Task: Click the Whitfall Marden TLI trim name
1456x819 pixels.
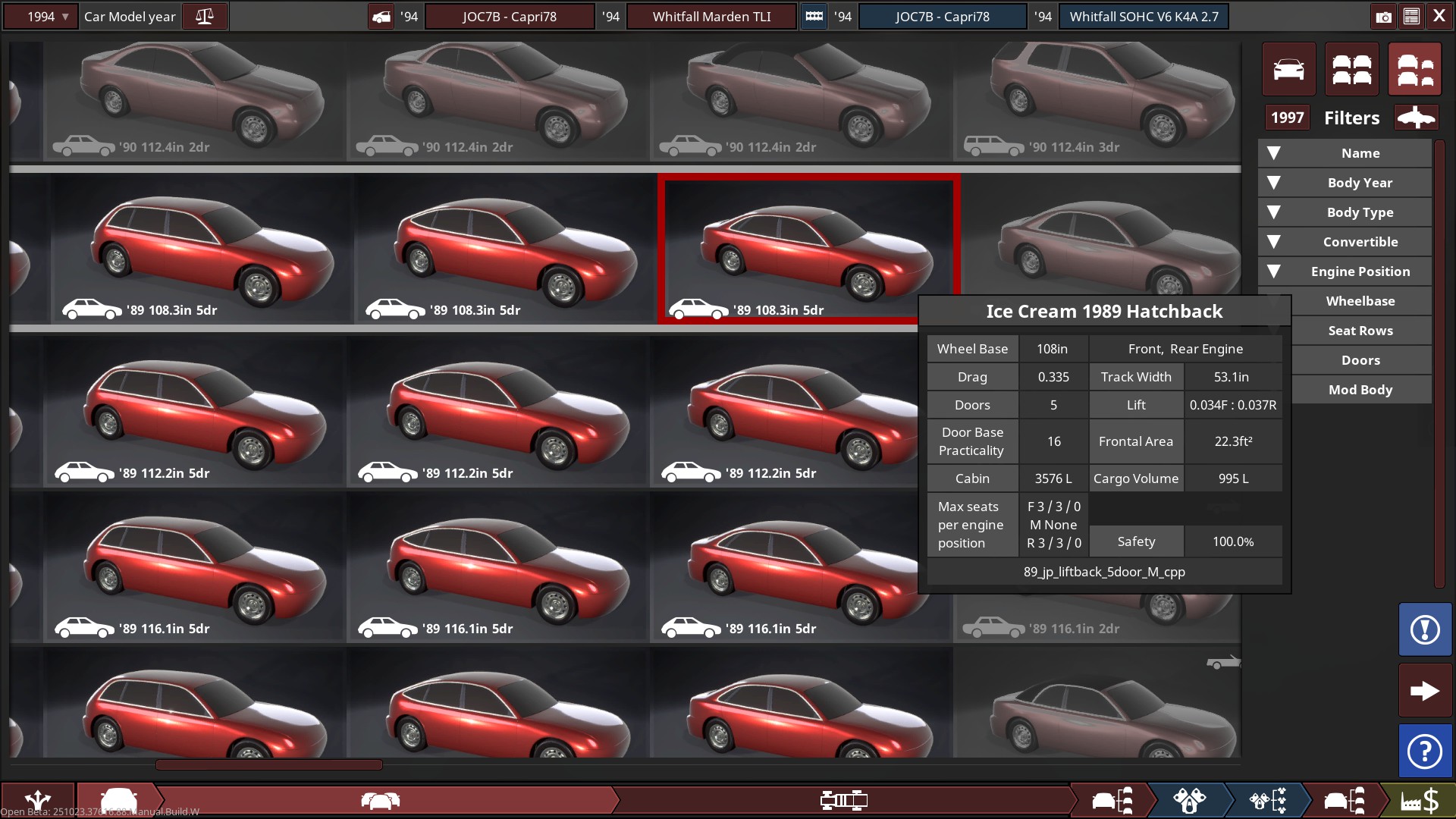Action: pyautogui.click(x=711, y=17)
